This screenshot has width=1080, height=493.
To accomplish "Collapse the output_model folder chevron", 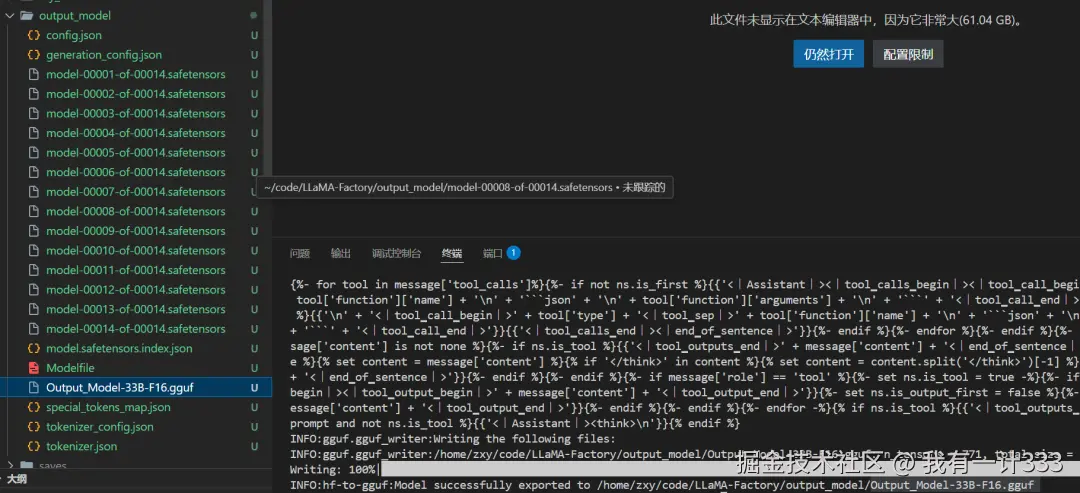I will (x=9, y=15).
